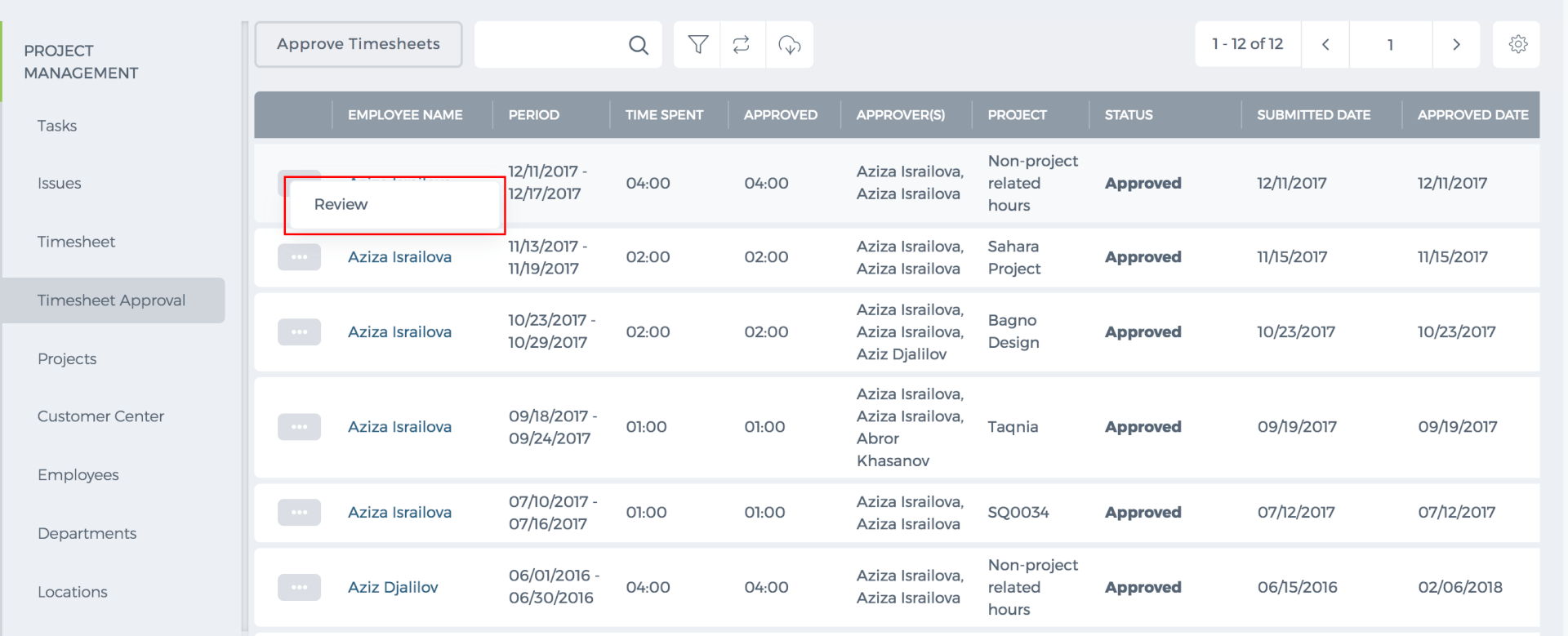Open the table settings gear icon
Image resolution: width=1568 pixels, height=636 pixels.
click(x=1517, y=44)
